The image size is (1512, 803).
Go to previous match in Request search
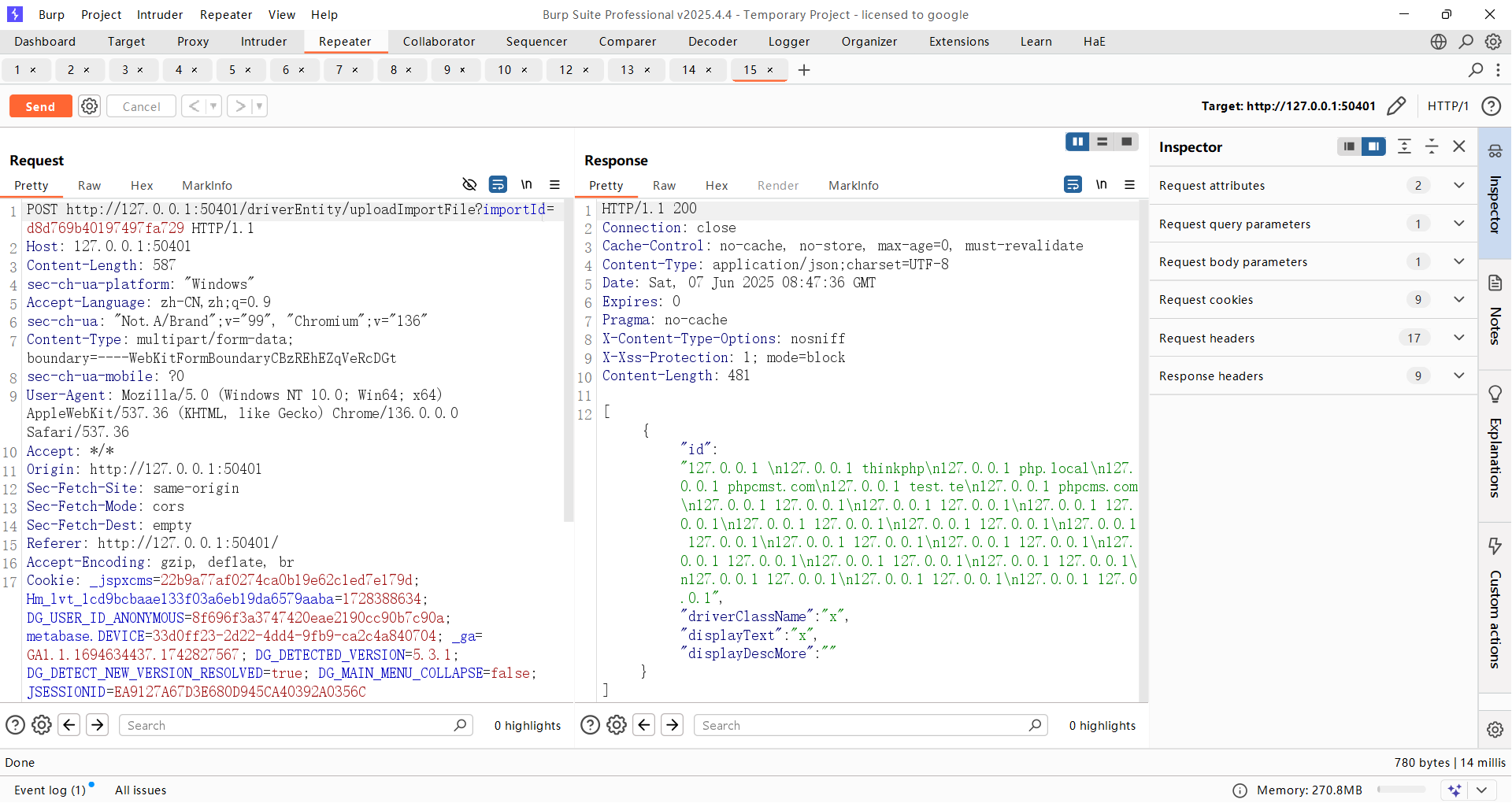[69, 725]
